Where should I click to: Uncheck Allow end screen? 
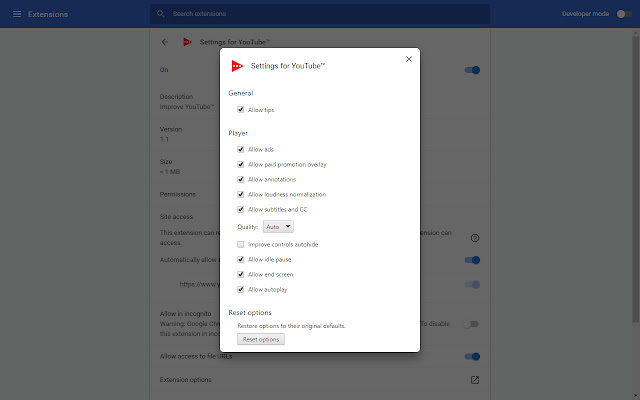pyautogui.click(x=240, y=274)
